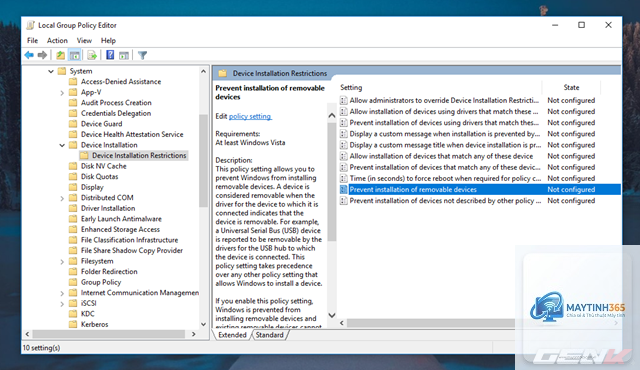Click policy icon beside 'Time (in seconds) to force reboot'
The height and width of the screenshot is (370, 640).
point(344,178)
